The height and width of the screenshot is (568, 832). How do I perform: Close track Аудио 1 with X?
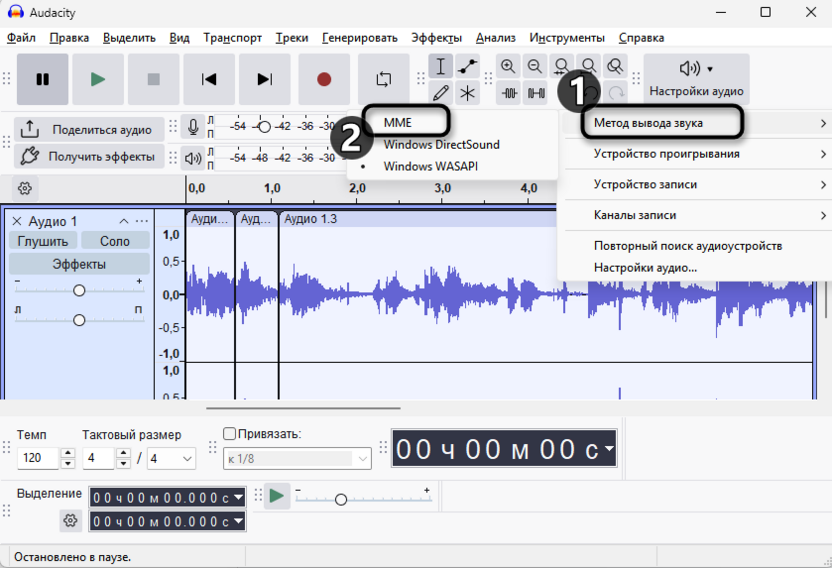tap(17, 221)
